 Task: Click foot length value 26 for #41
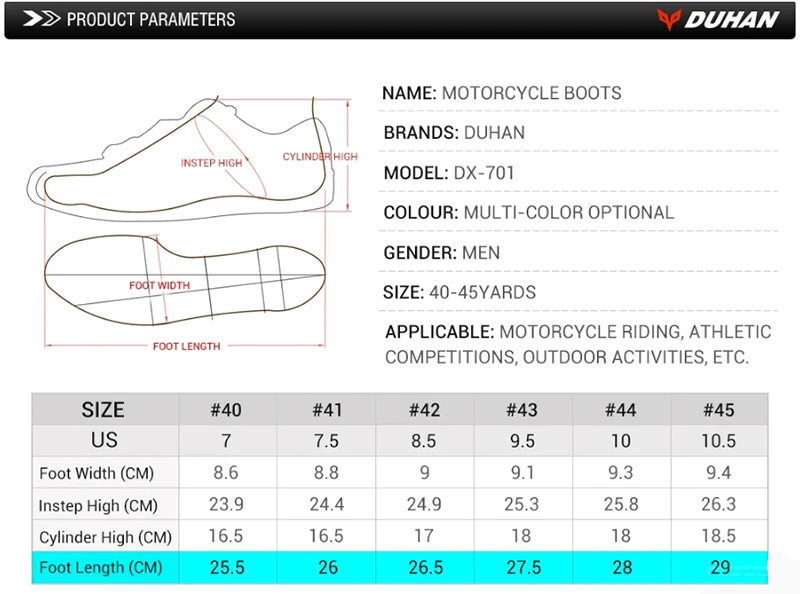pyautogui.click(x=328, y=567)
